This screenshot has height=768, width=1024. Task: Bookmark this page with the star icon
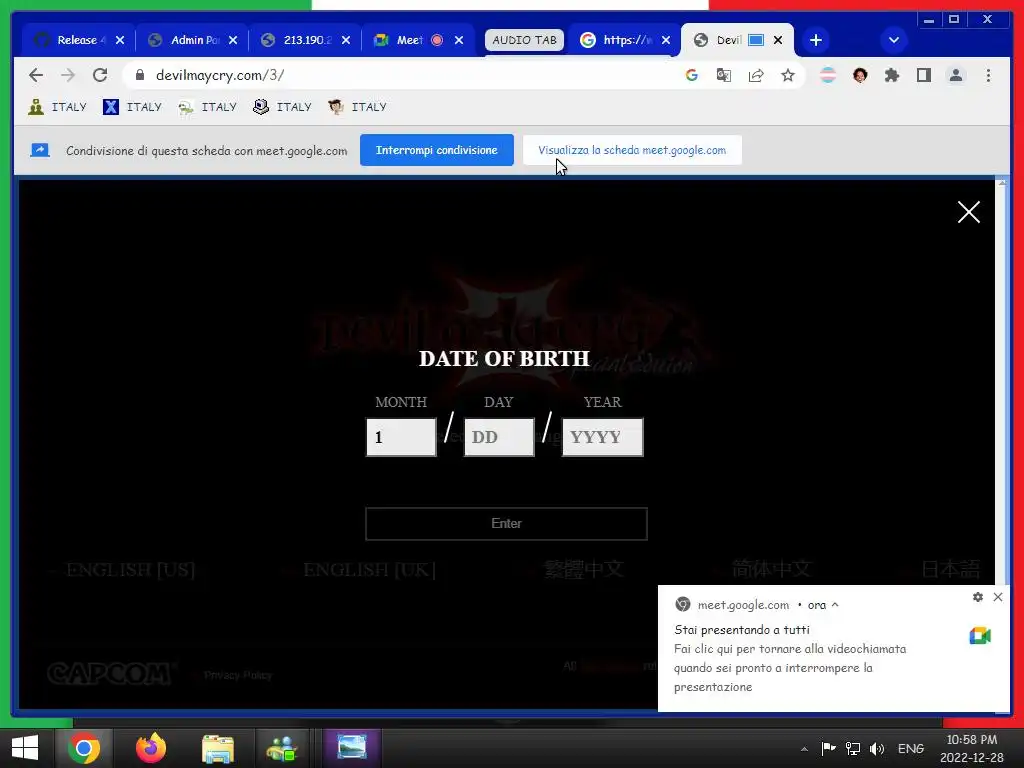point(788,75)
